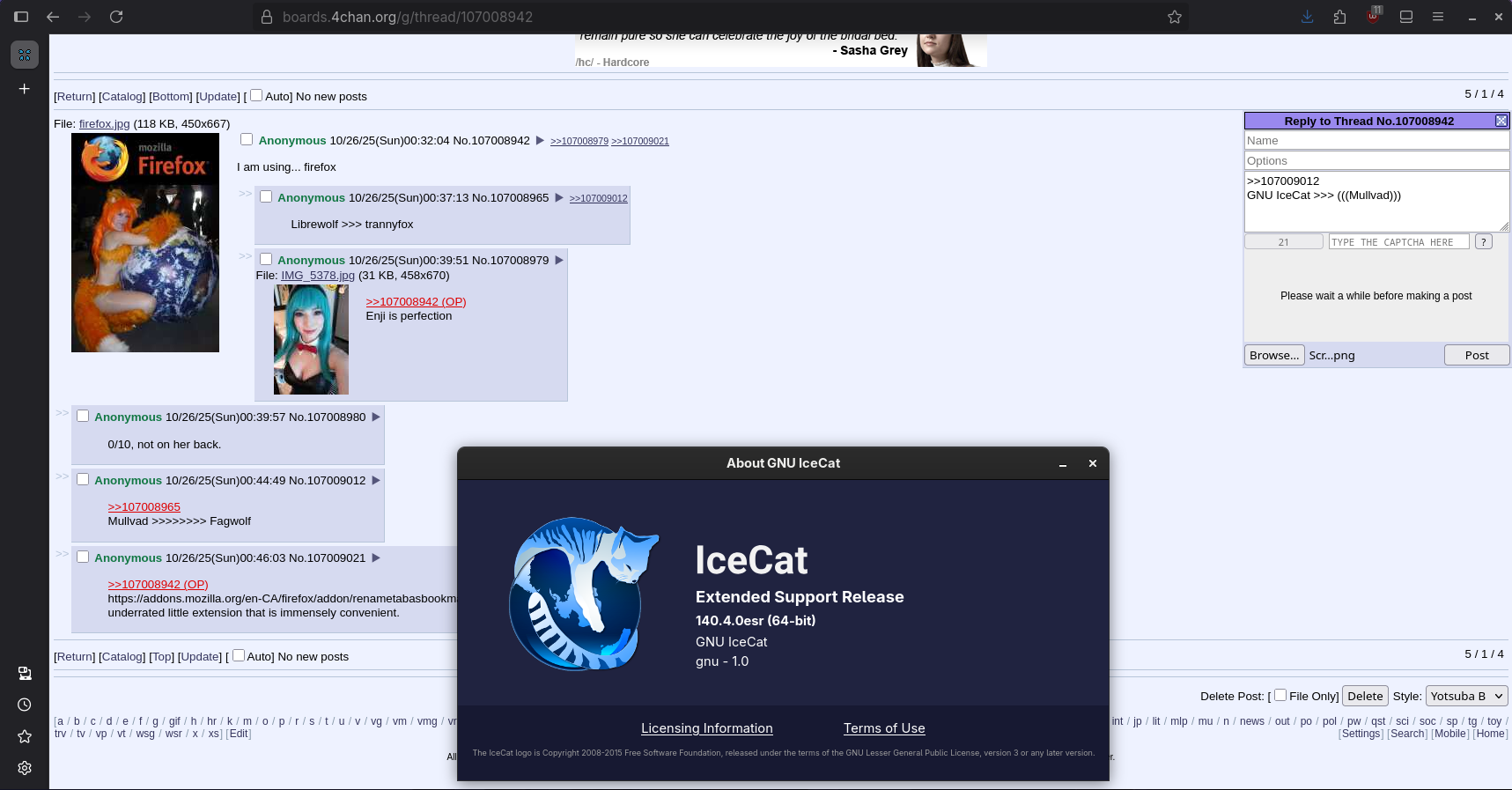Viewport: 1512px width, 790px height.
Task: Open the Style dropdown showing Yotsuba B
Action: click(1466, 696)
